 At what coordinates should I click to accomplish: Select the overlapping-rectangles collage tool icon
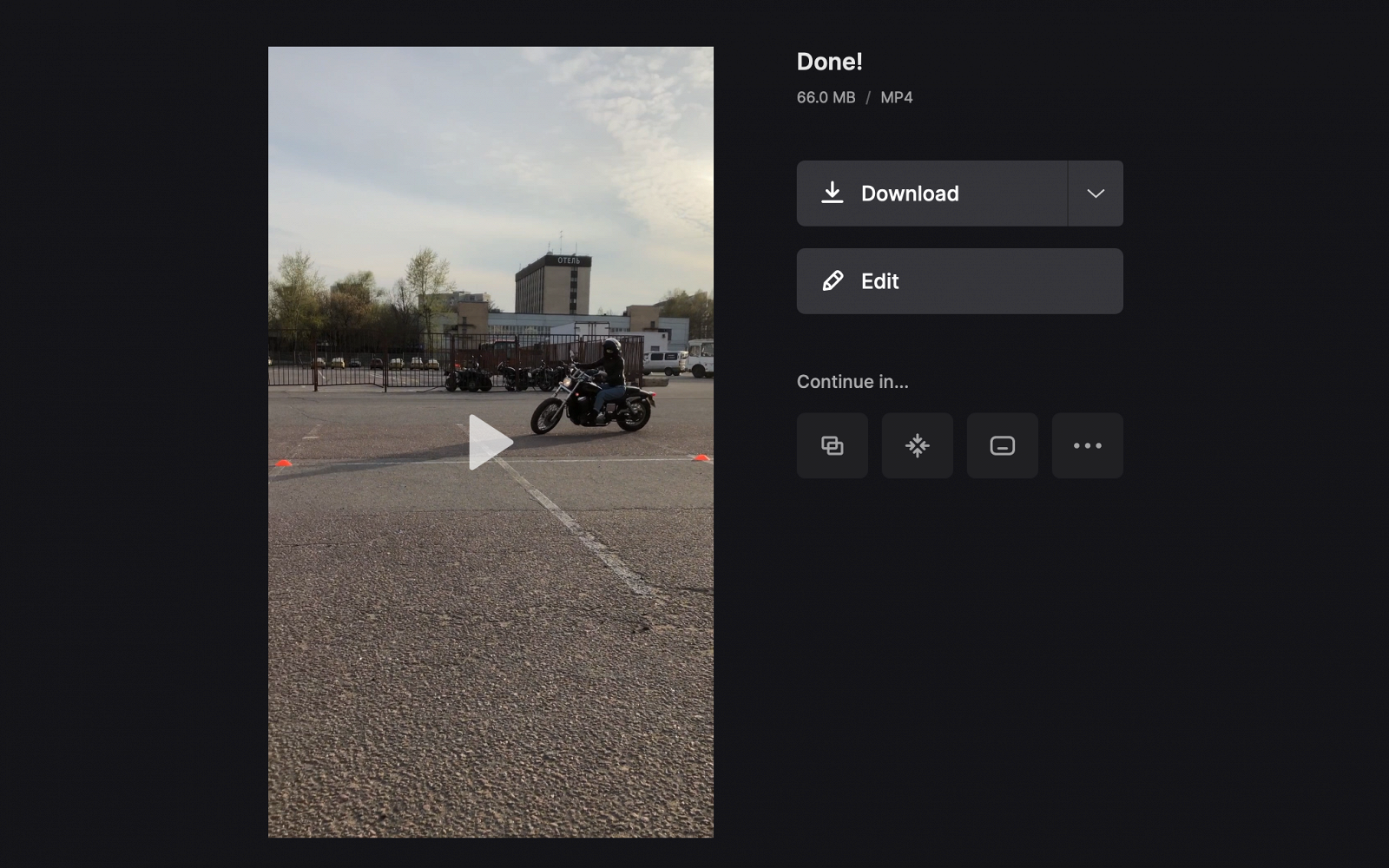point(832,445)
